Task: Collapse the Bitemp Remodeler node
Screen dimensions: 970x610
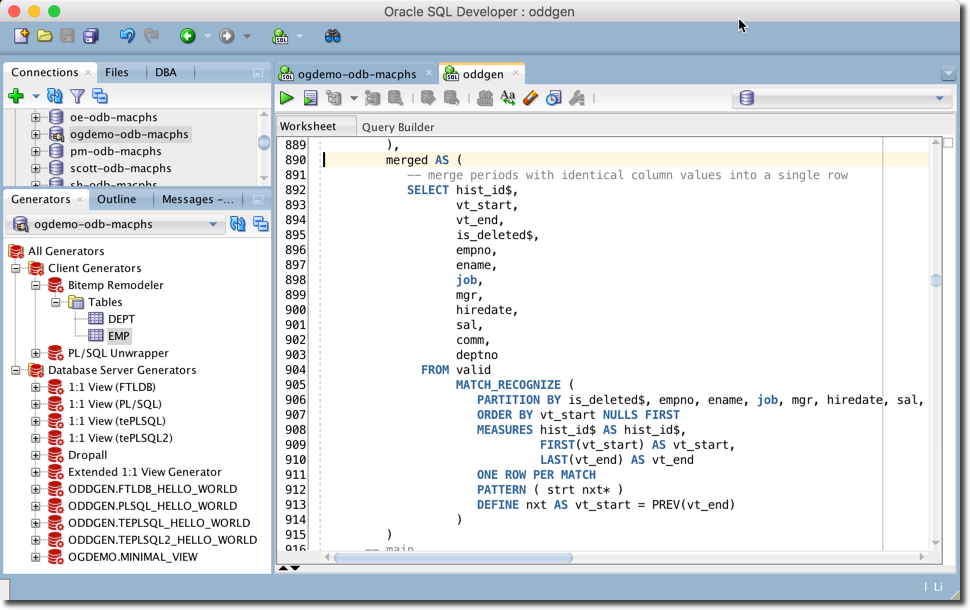Action: (x=36, y=285)
